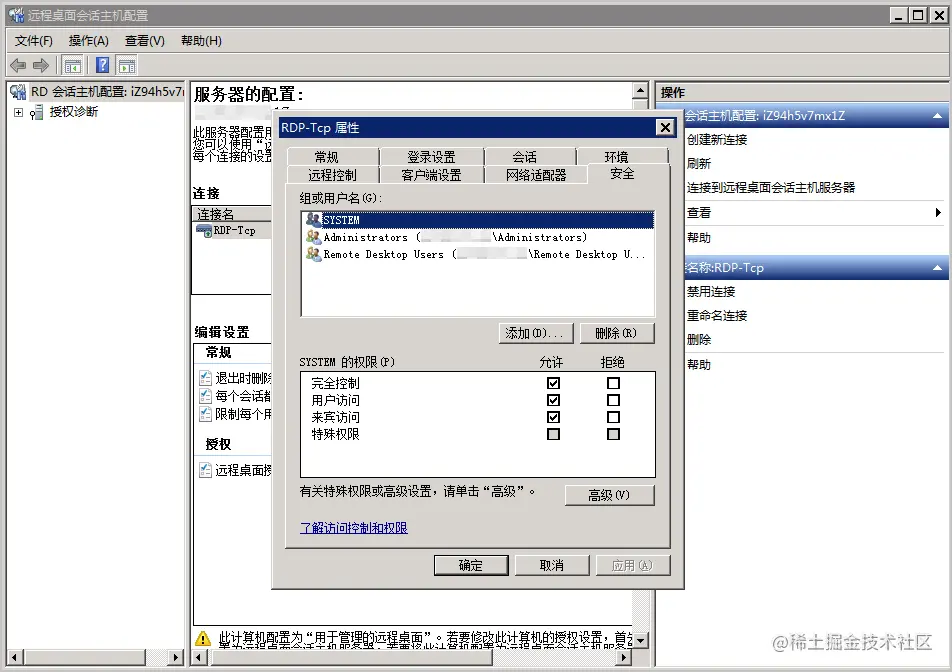
Task: Check 拒绝 for 来宾访问
Action: click(612, 416)
